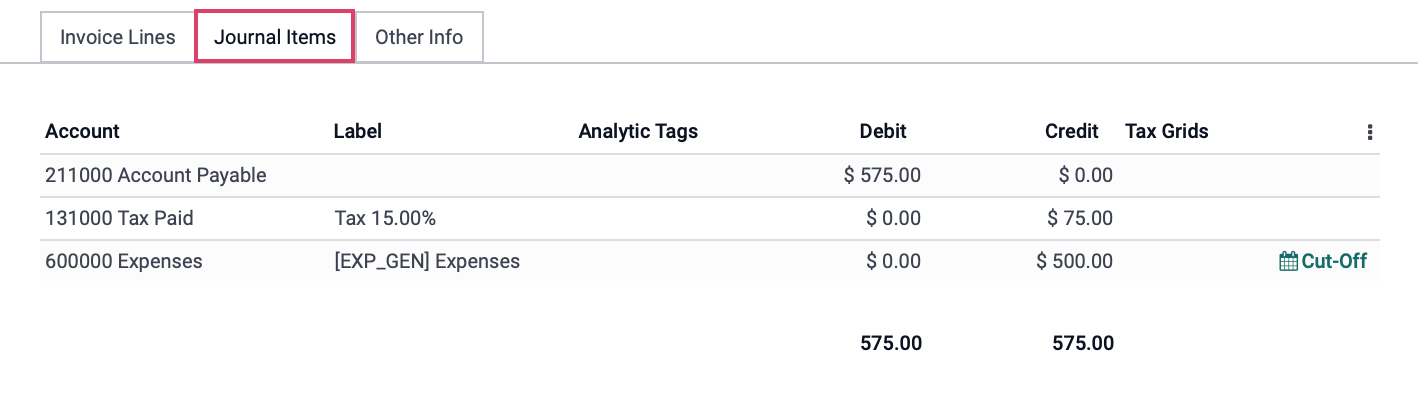The image size is (1418, 404).
Task: Click the Tax 15.00% label cell
Action: (385, 218)
